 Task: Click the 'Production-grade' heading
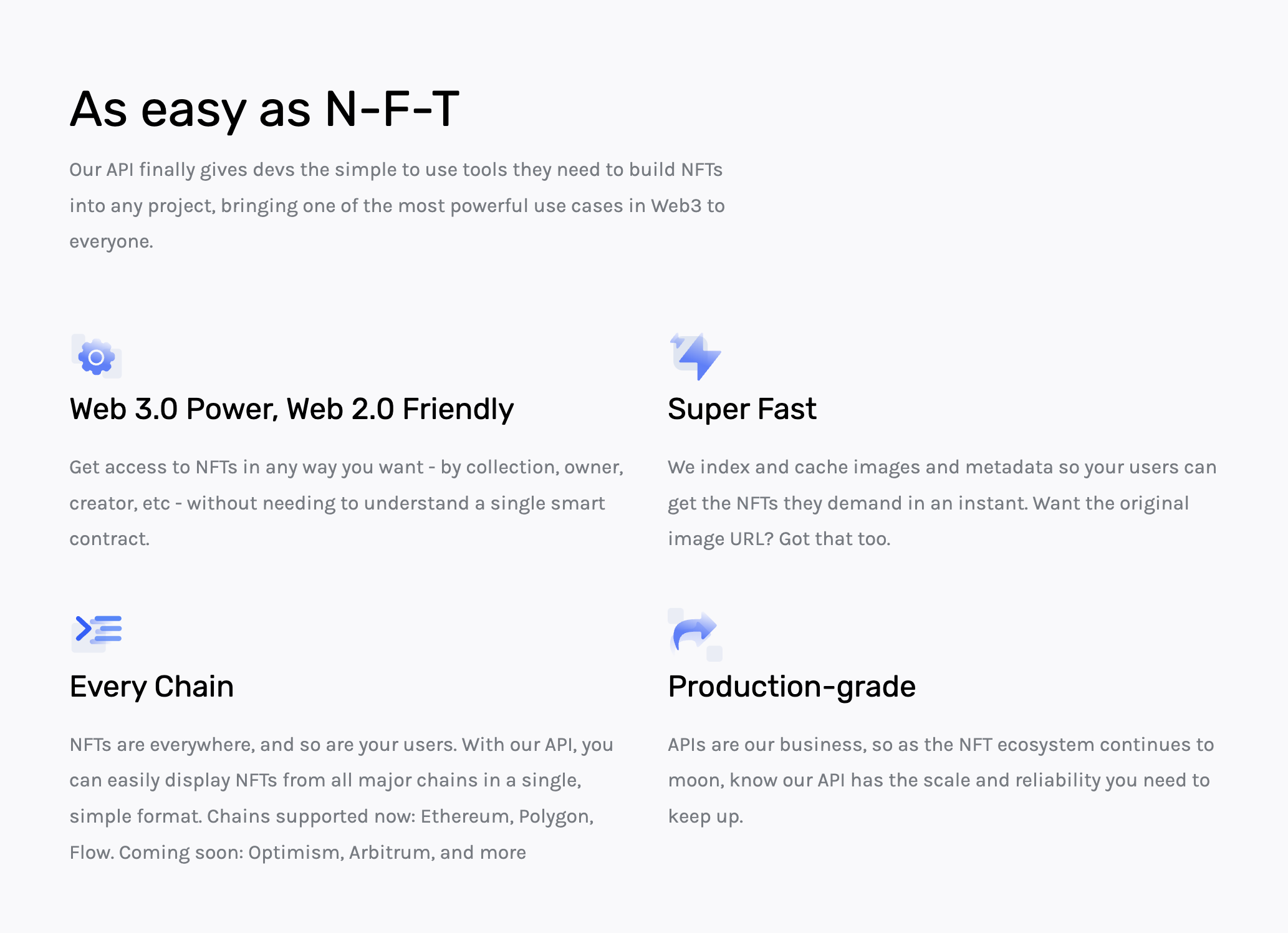792,687
